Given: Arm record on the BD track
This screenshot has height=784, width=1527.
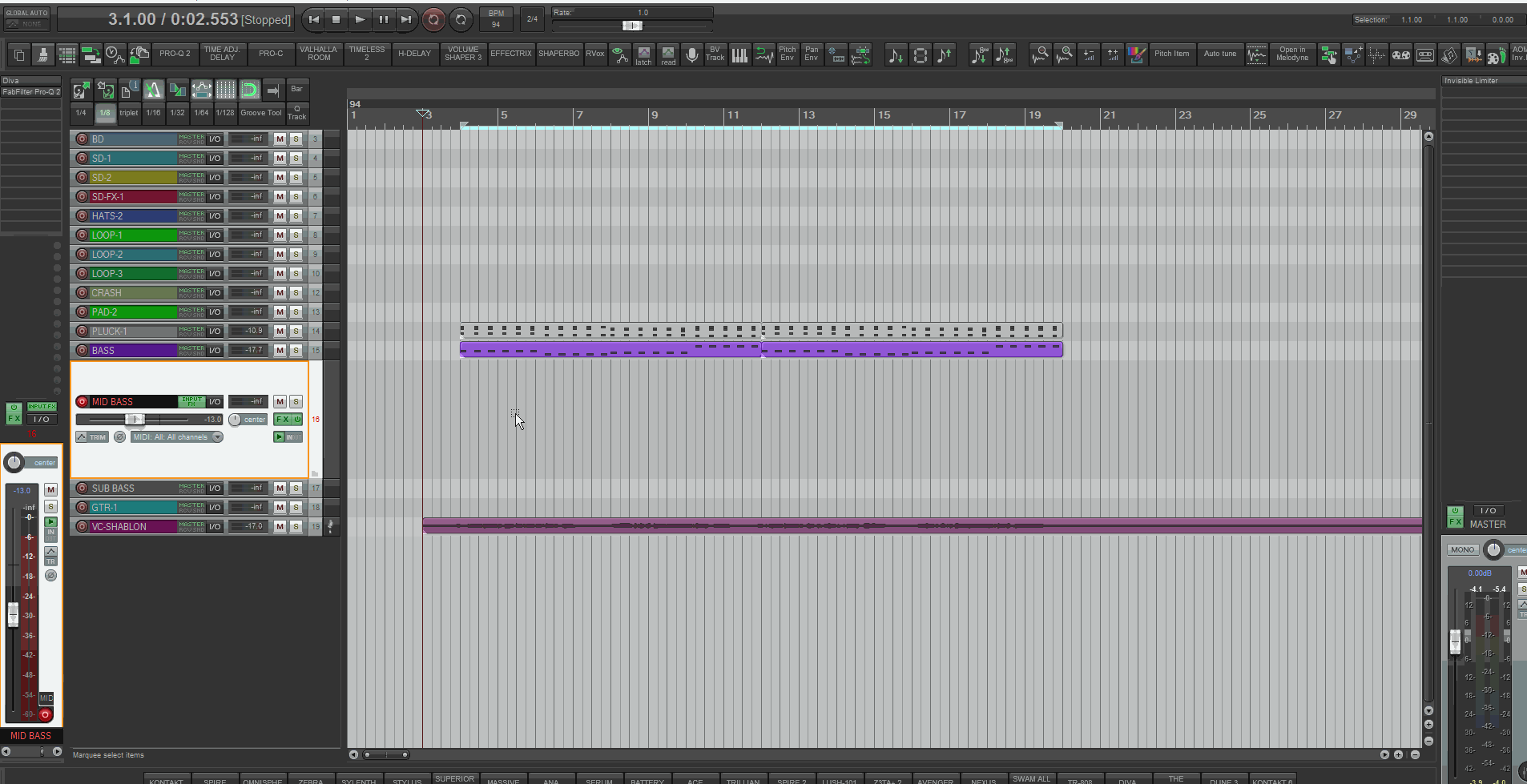Looking at the screenshot, I should click(x=82, y=139).
